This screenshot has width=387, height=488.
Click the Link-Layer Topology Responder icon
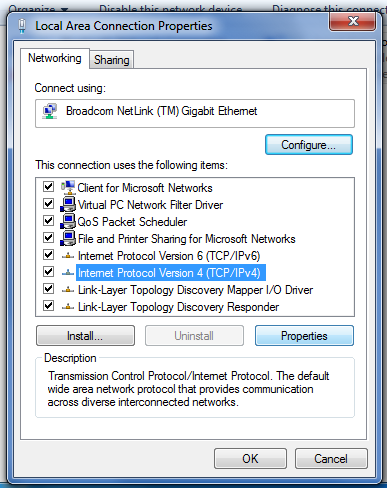pos(68,307)
